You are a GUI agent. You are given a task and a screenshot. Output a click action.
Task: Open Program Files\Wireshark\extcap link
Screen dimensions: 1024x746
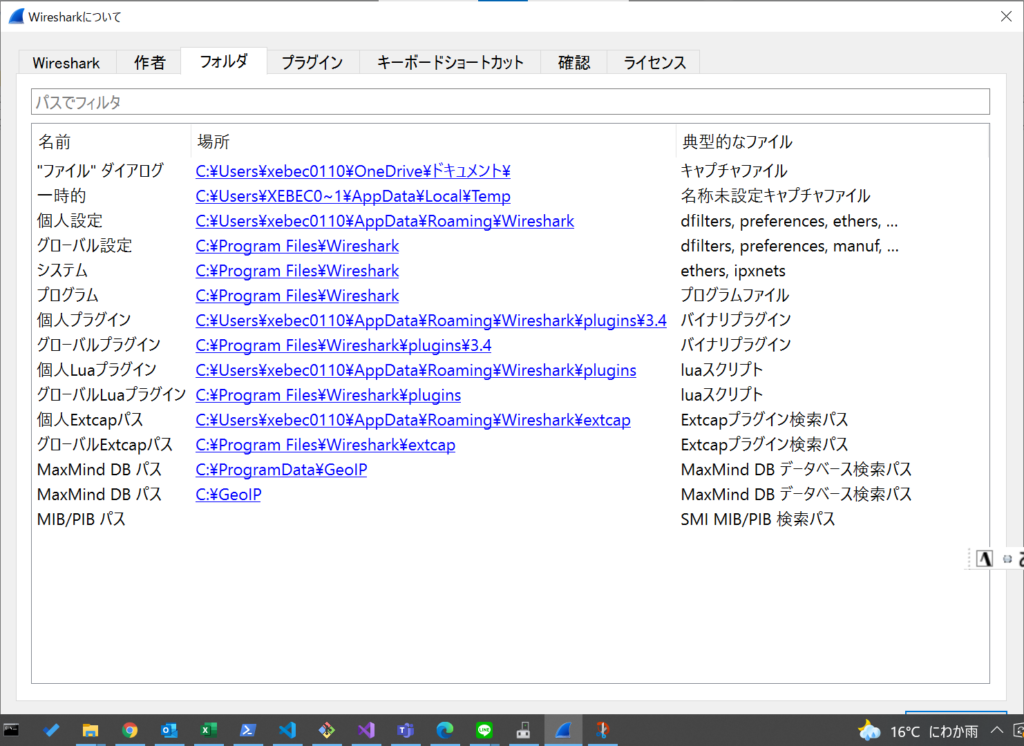click(x=325, y=444)
